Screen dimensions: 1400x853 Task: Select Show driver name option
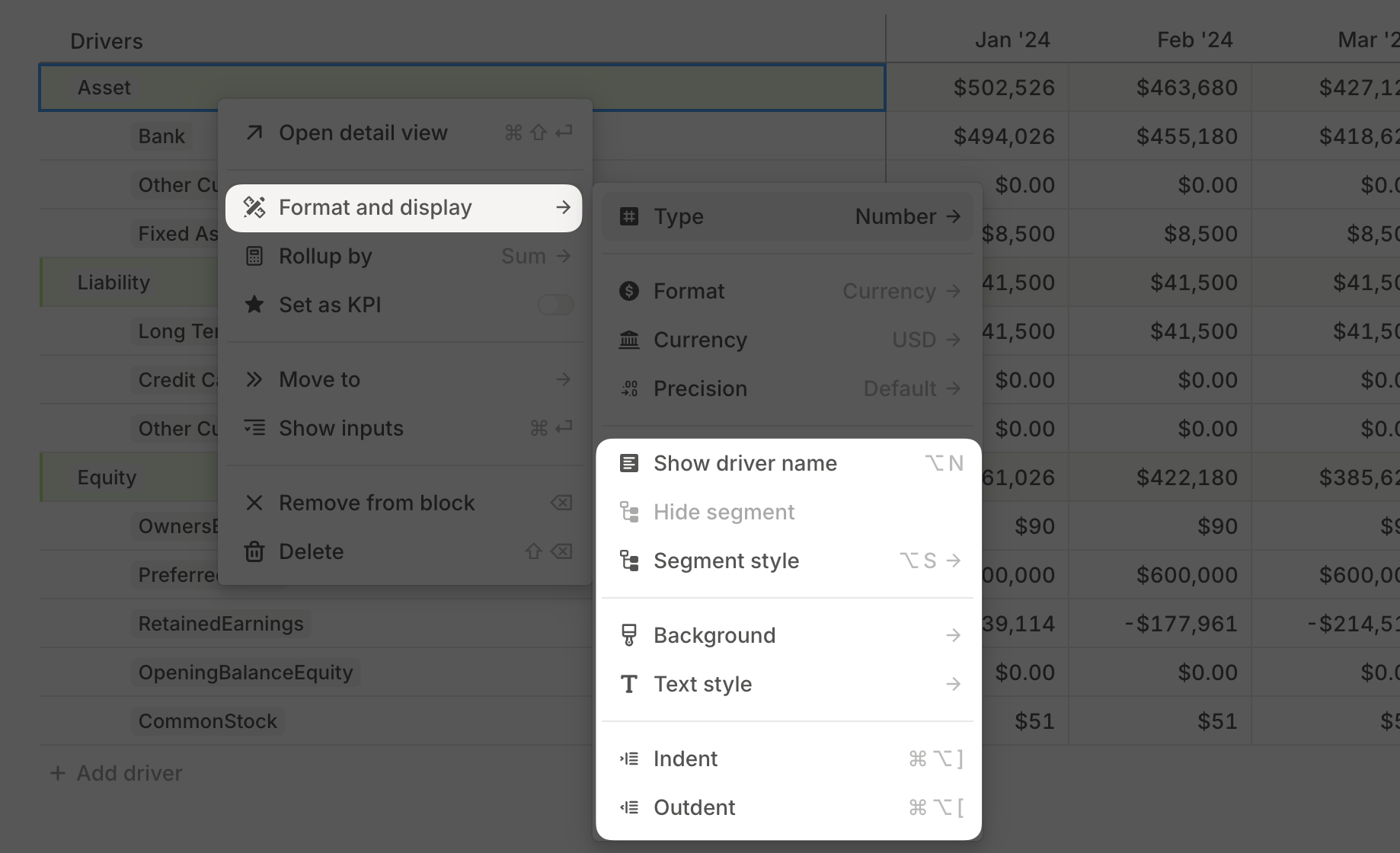click(744, 462)
